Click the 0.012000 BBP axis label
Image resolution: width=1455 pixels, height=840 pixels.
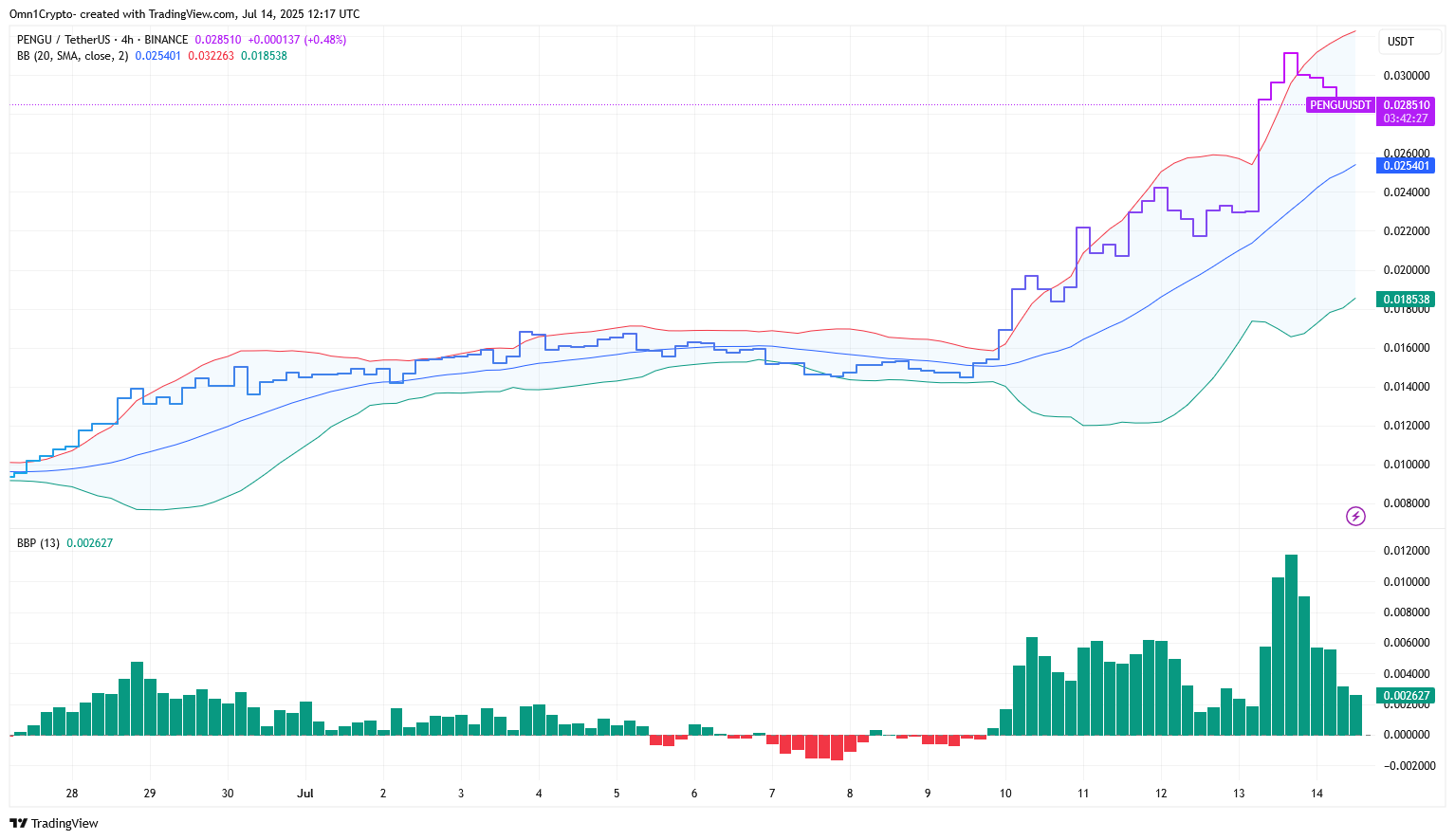pos(1406,551)
